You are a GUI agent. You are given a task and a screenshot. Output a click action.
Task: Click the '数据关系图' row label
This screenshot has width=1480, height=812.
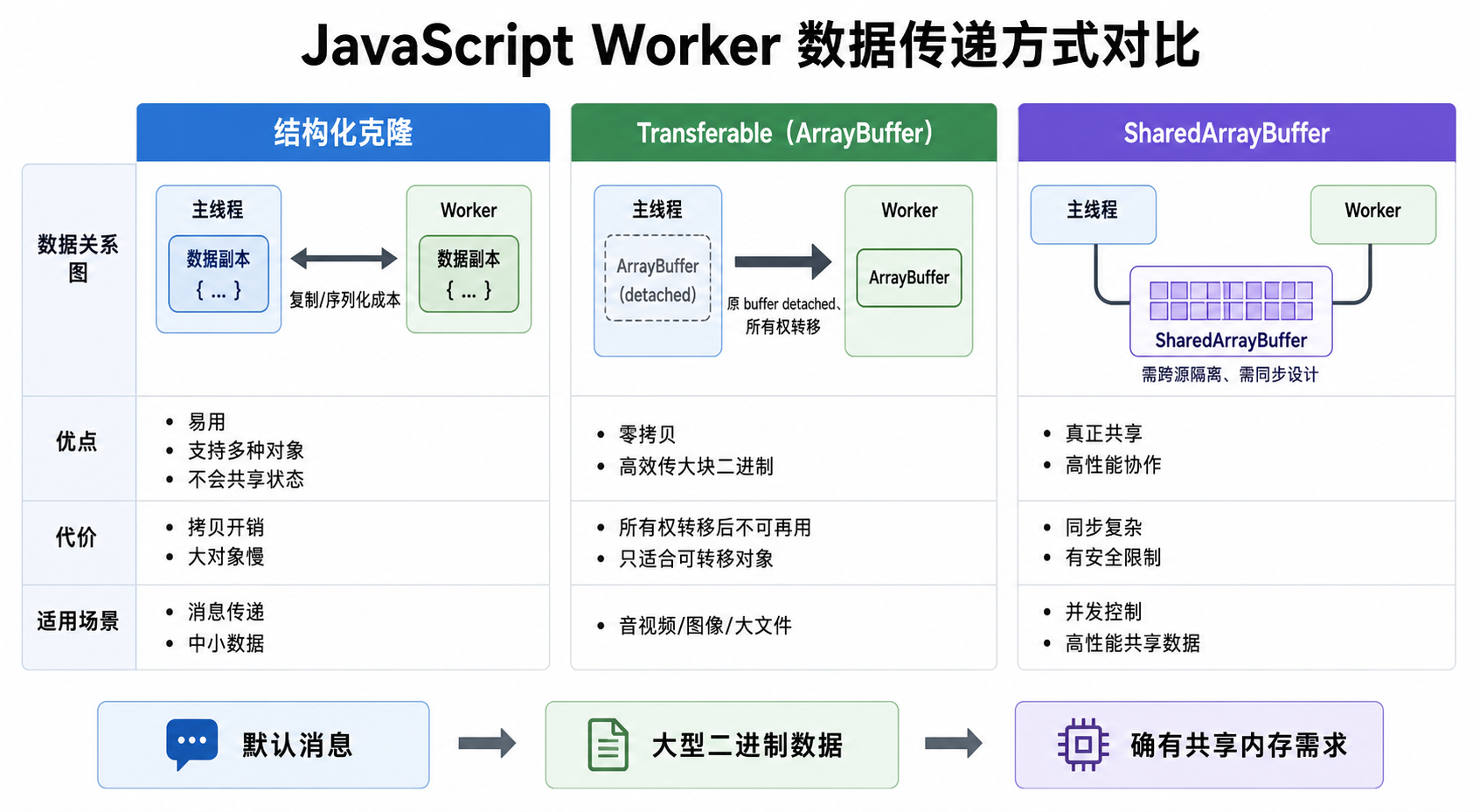pos(78,259)
